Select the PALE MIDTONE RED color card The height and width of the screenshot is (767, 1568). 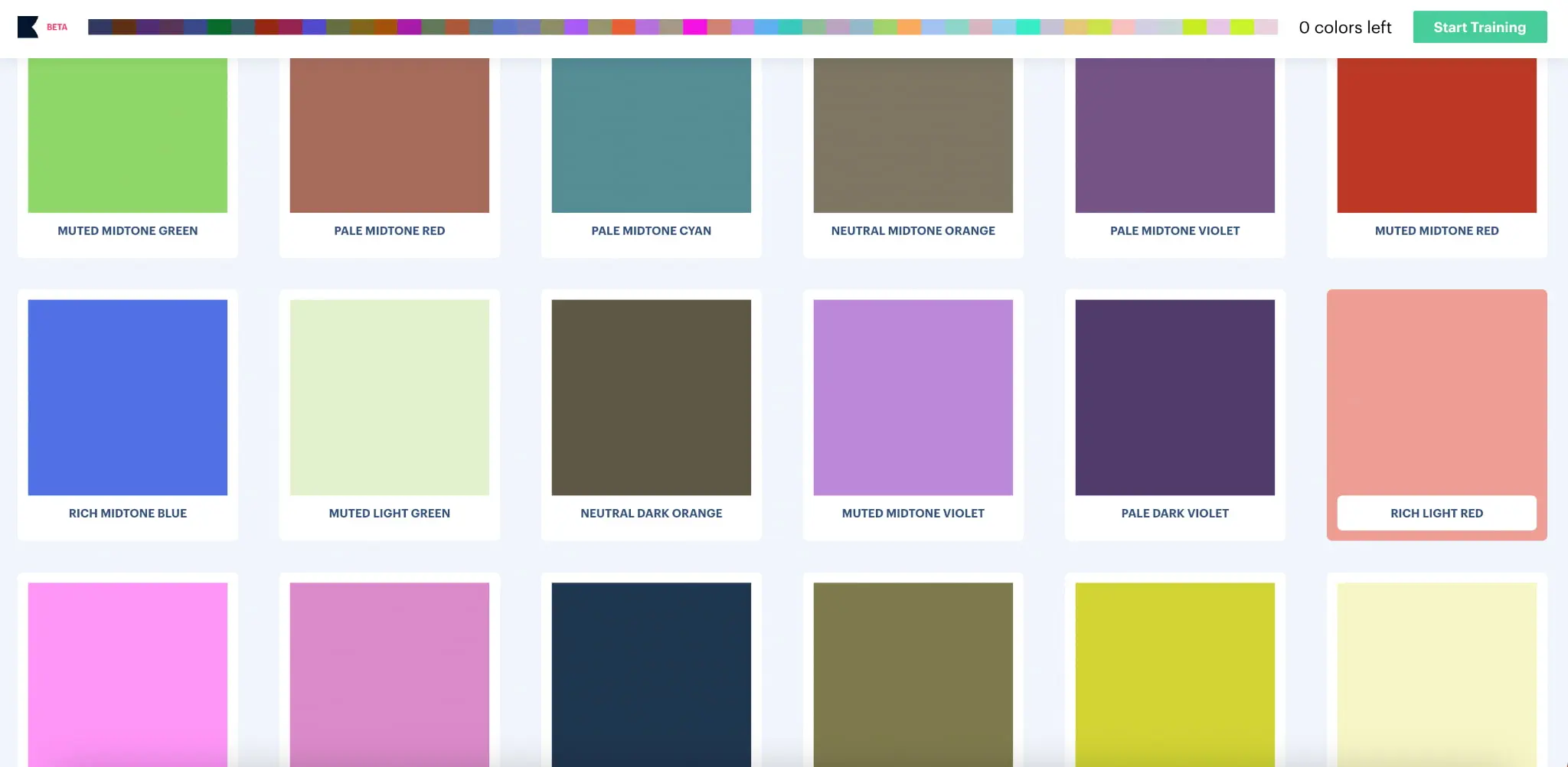tap(389, 135)
